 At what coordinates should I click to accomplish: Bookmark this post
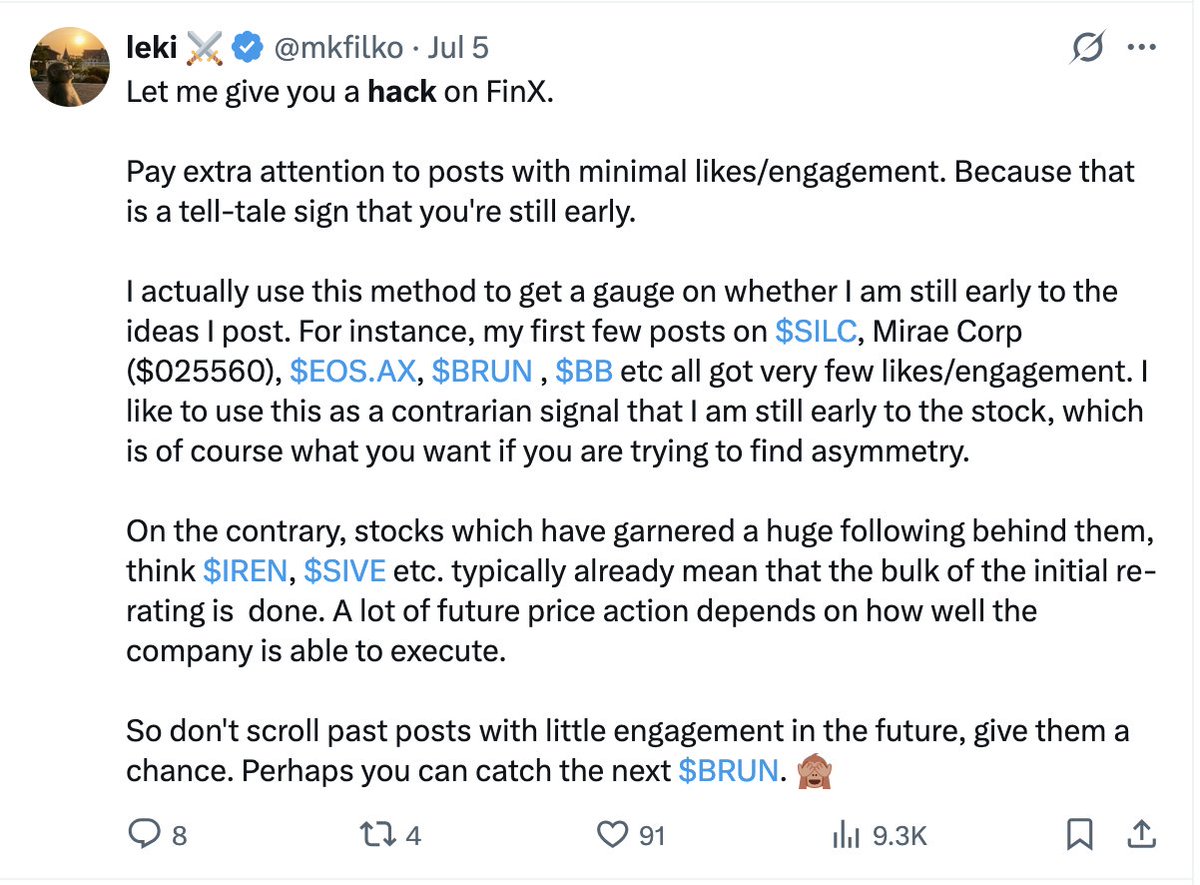pyautogui.click(x=1079, y=835)
